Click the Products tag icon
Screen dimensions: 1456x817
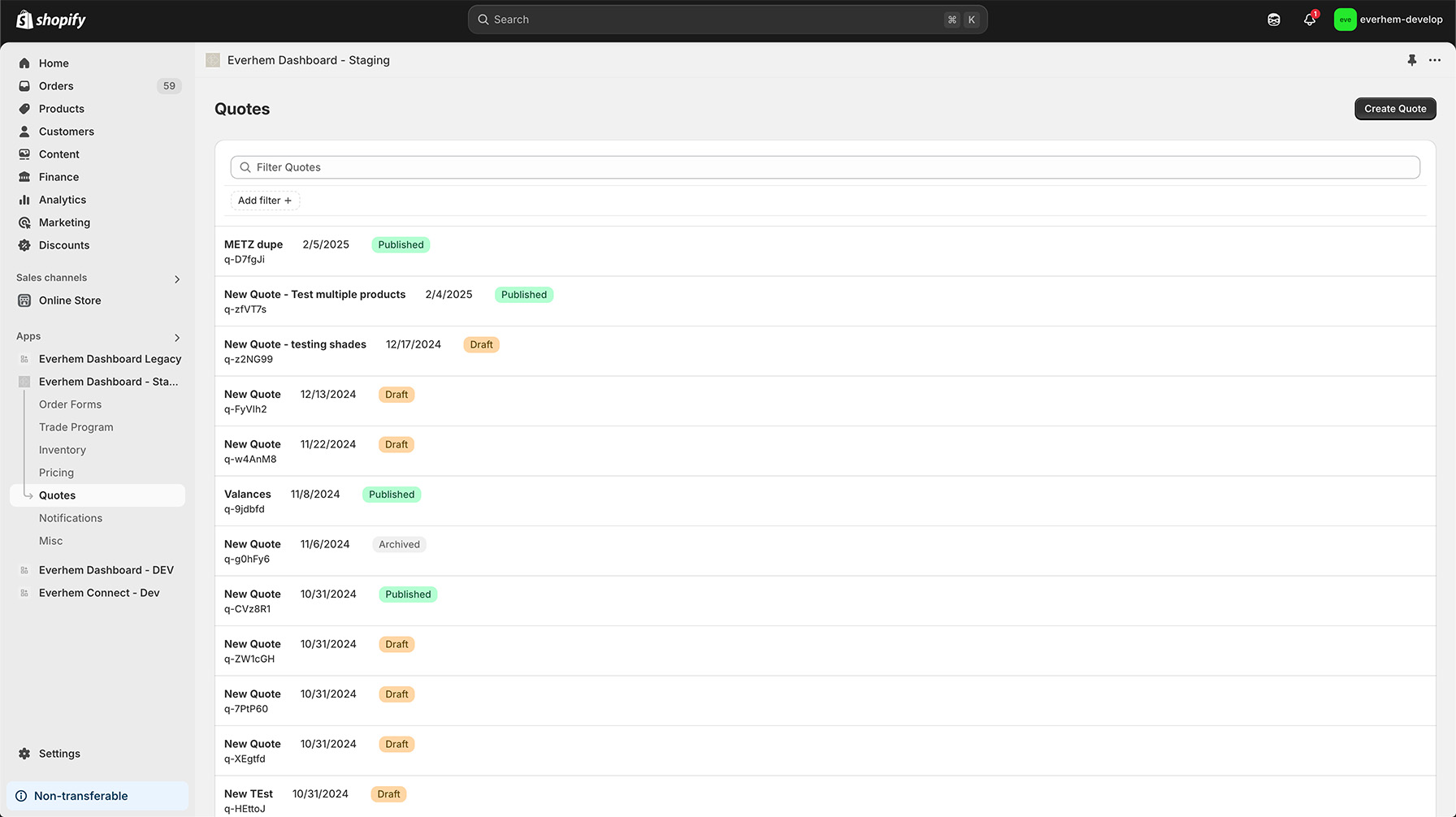[24, 109]
